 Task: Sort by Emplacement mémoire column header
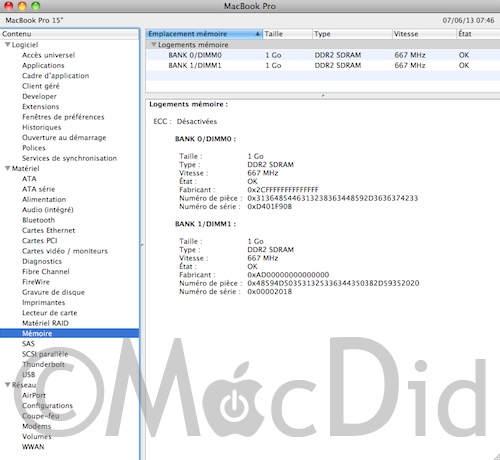click(x=204, y=34)
